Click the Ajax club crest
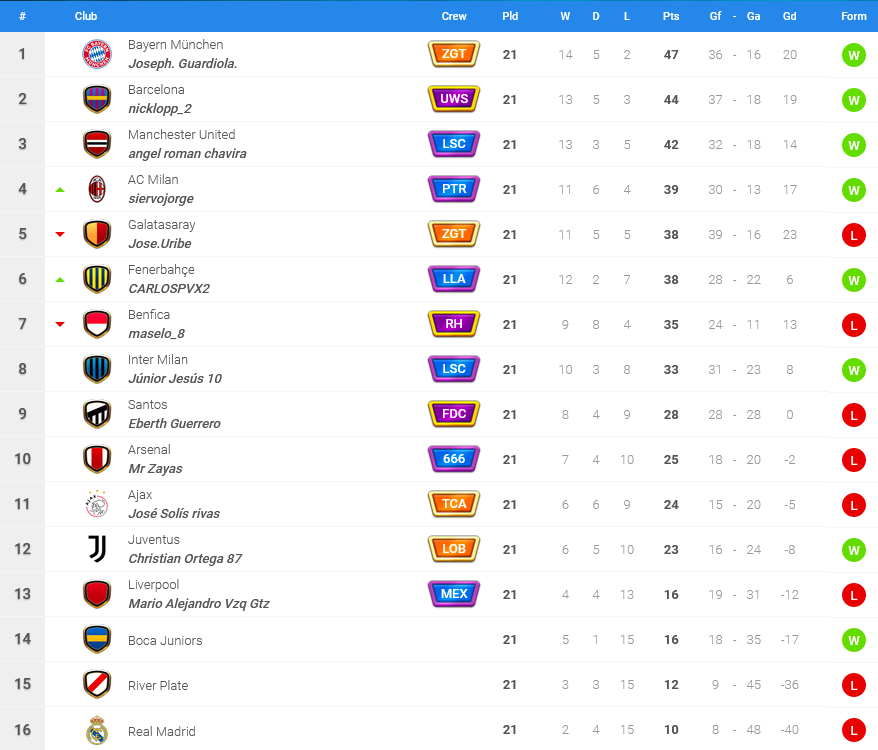 tap(97, 504)
